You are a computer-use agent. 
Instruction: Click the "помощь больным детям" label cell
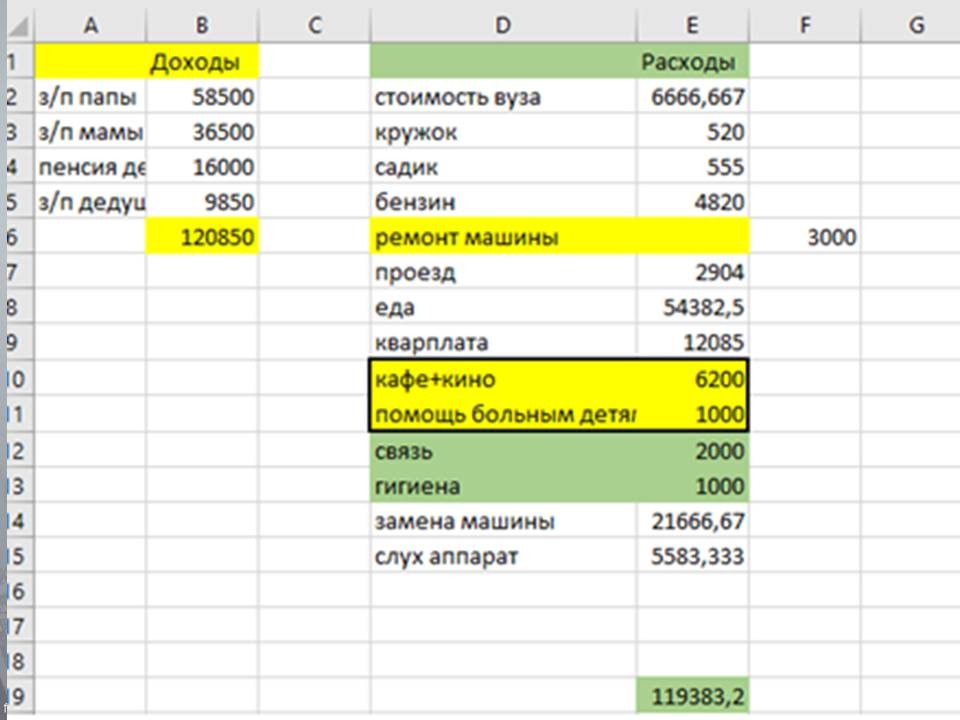502,414
